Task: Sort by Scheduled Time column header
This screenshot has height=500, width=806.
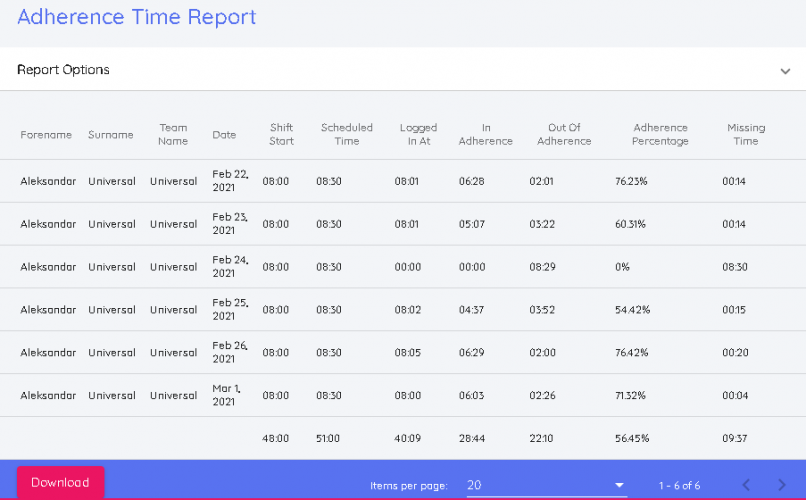Action: coord(346,135)
